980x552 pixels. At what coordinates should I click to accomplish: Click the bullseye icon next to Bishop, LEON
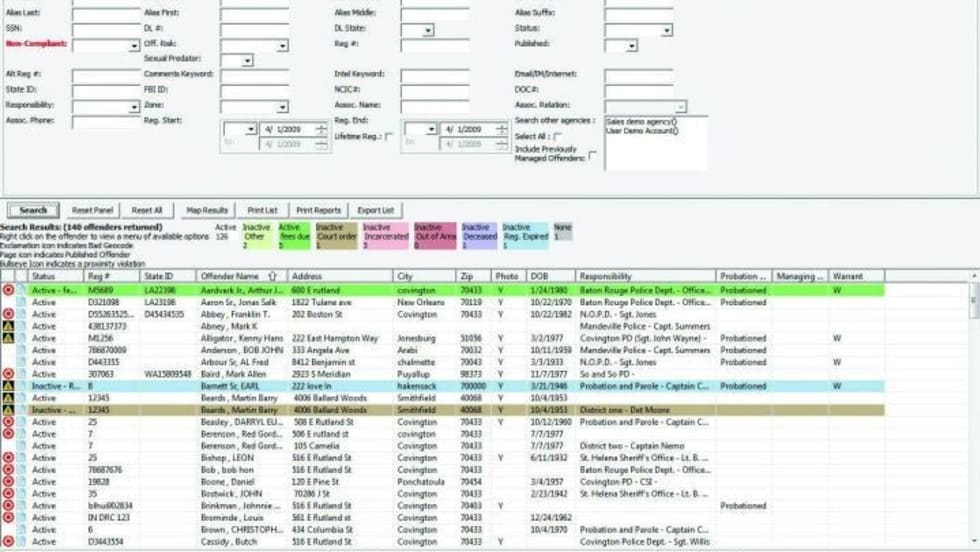(8, 458)
